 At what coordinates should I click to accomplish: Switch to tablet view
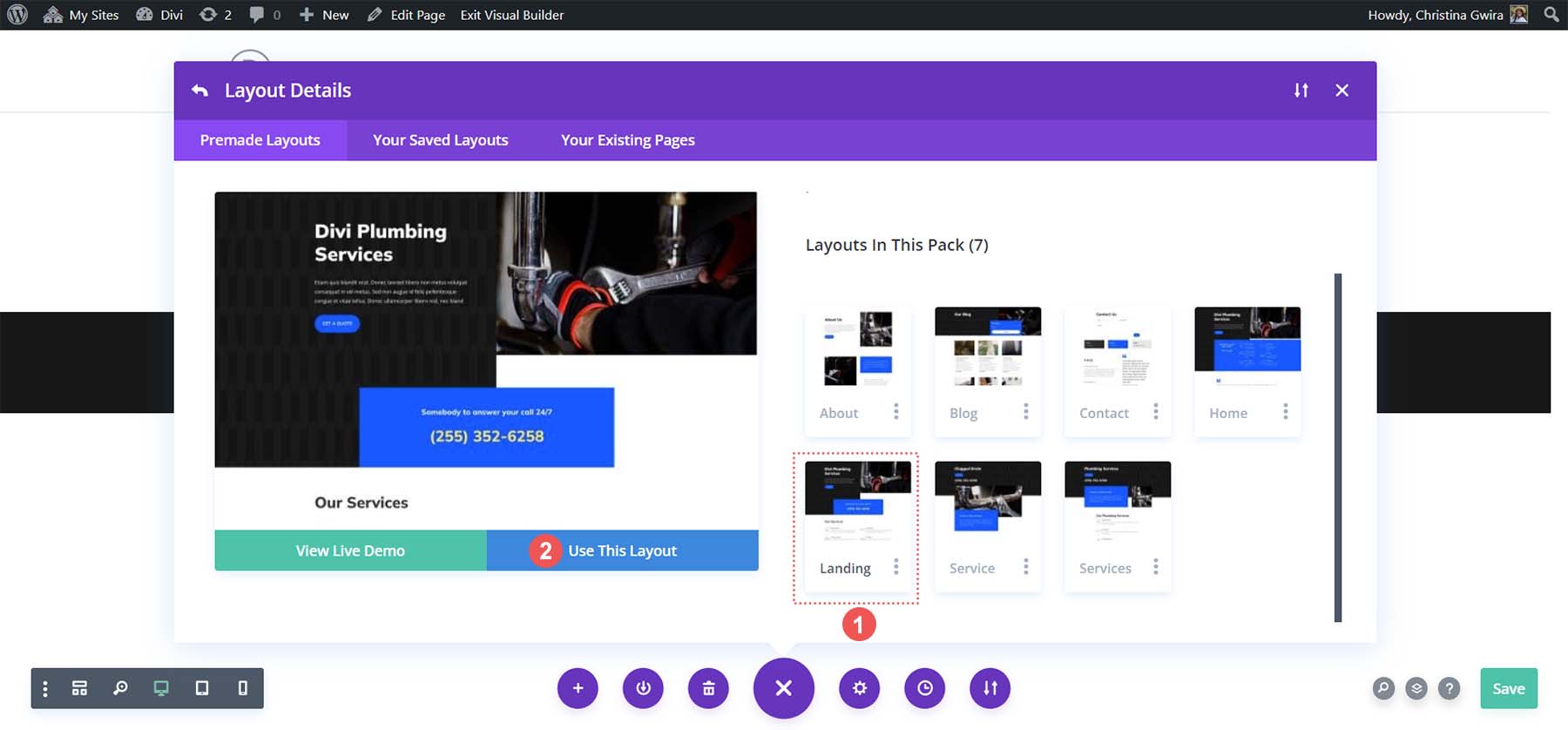(202, 688)
